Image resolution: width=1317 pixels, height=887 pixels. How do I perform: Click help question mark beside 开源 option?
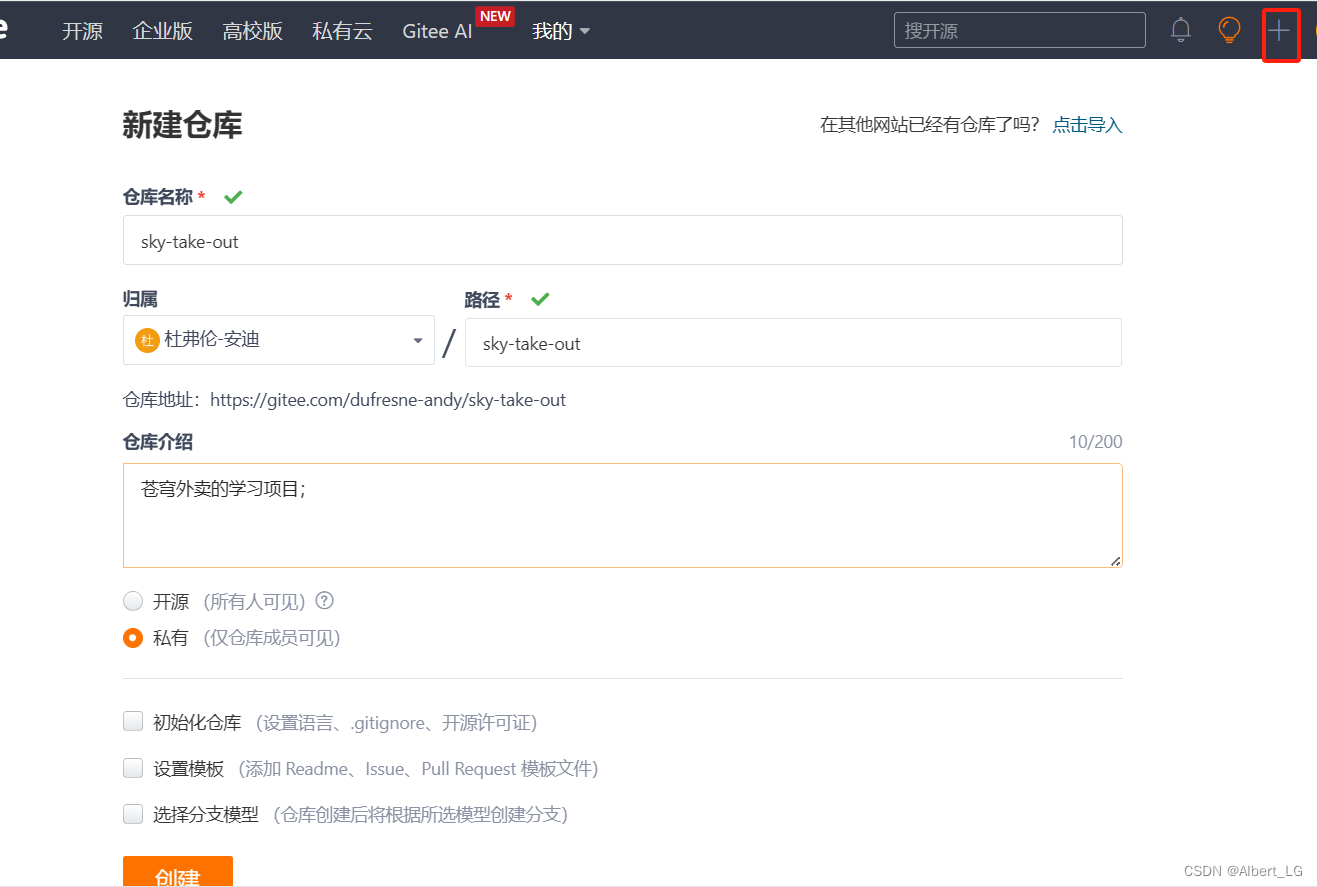(324, 601)
